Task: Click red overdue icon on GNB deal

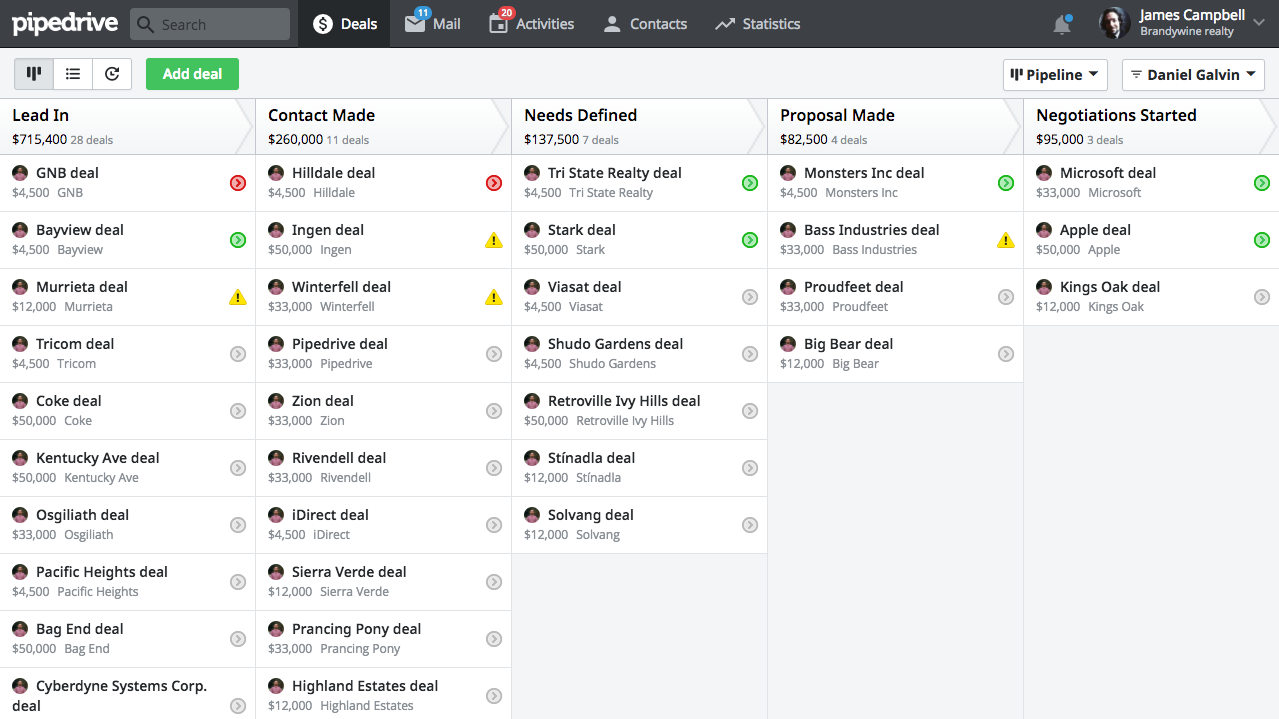Action: (x=238, y=183)
